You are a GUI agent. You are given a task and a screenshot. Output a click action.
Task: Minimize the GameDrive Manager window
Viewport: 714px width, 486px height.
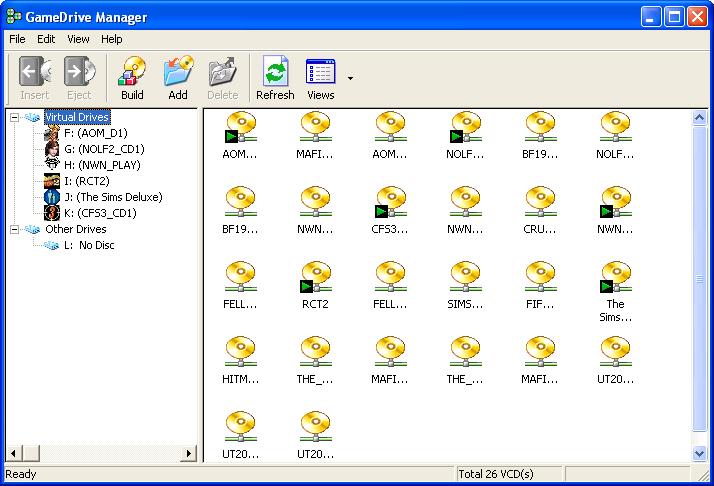[651, 17]
